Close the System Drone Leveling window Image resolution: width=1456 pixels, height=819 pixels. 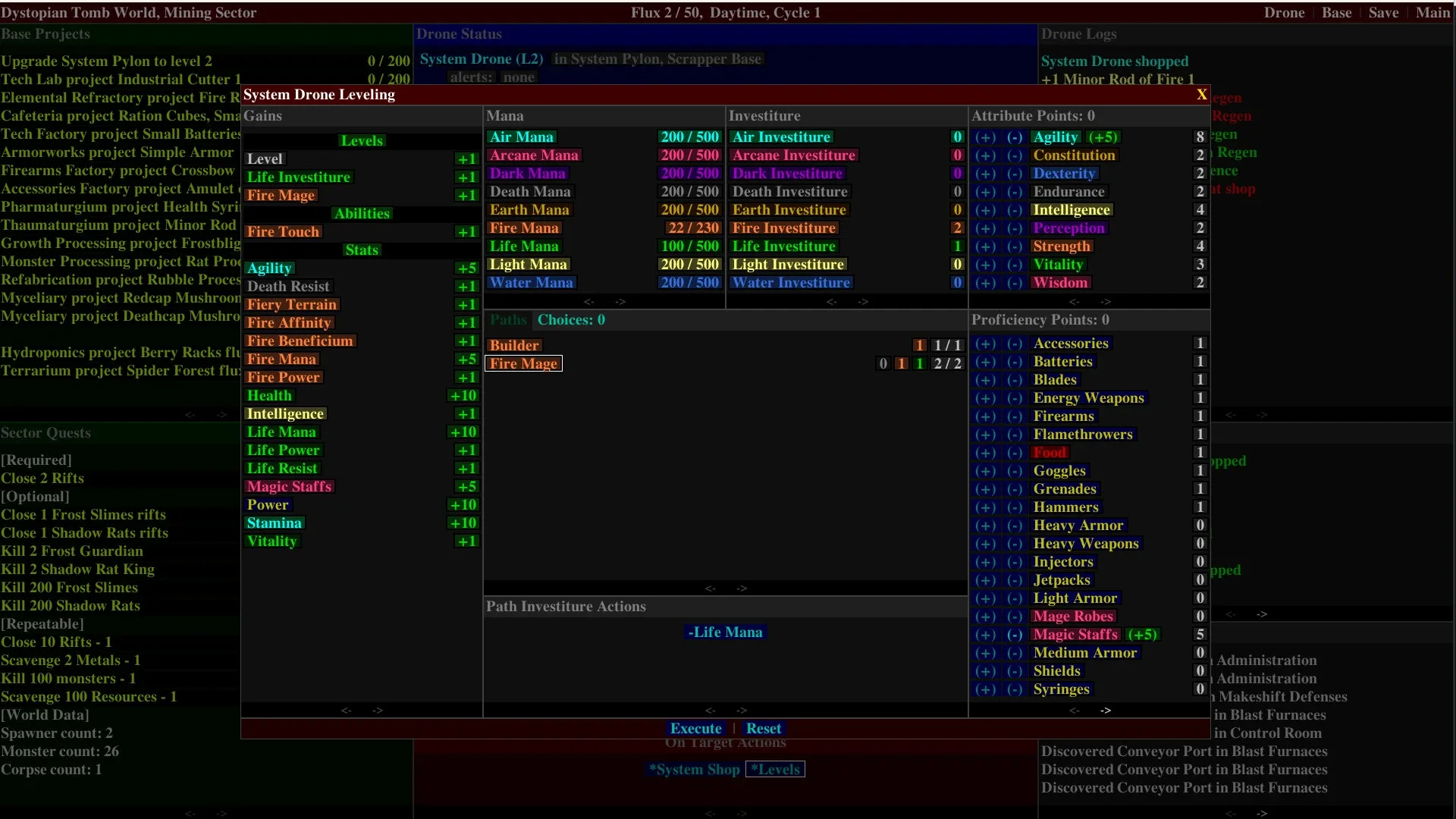(1201, 95)
